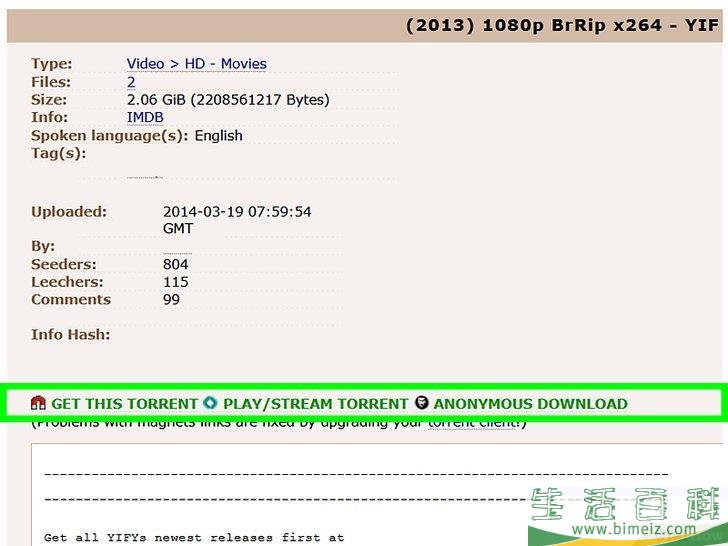Select the leechers count '115'
The width and height of the screenshot is (728, 546).
pyautogui.click(x=176, y=282)
